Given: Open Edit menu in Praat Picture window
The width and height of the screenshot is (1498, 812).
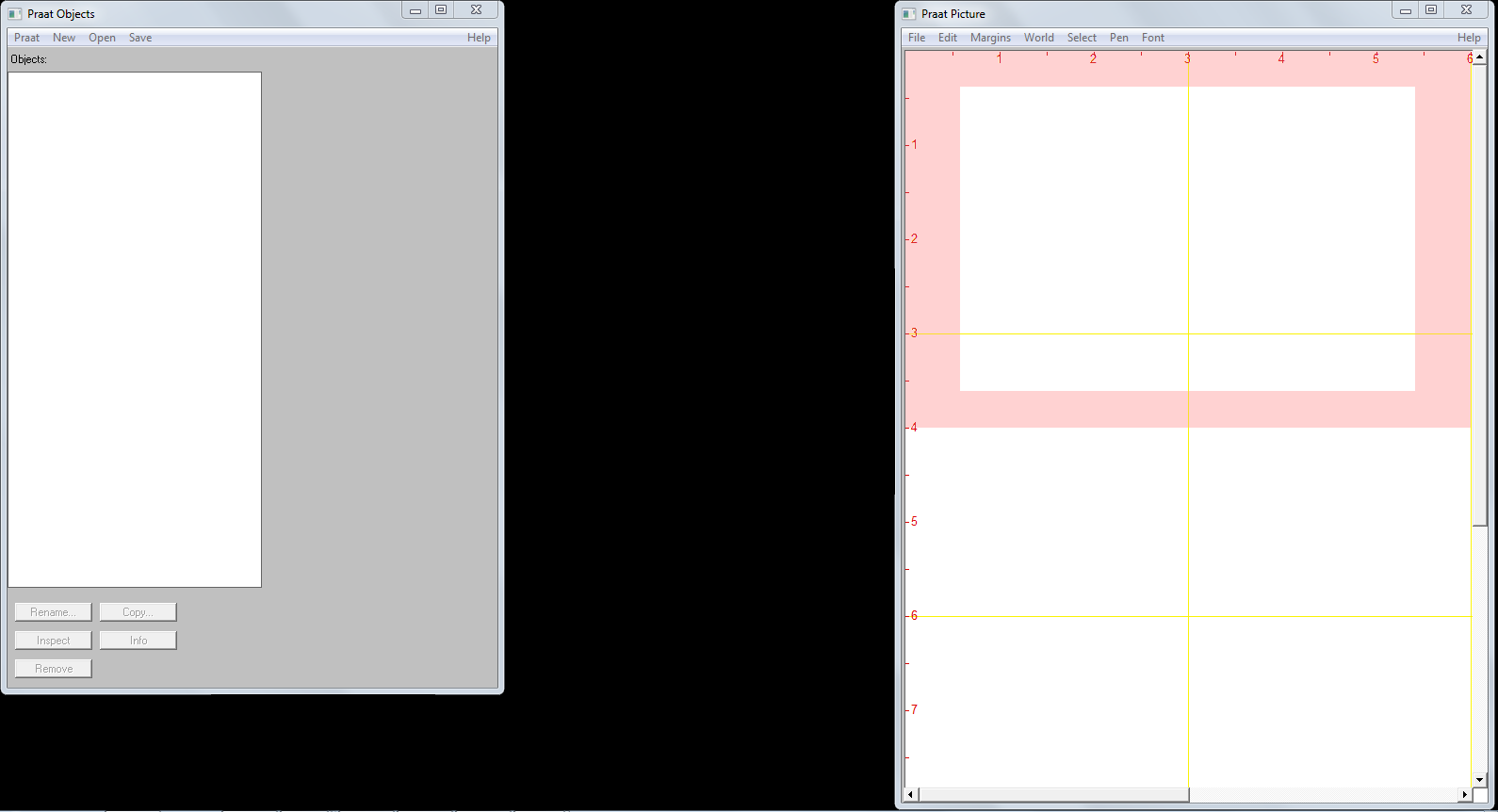Looking at the screenshot, I should pyautogui.click(x=948, y=38).
